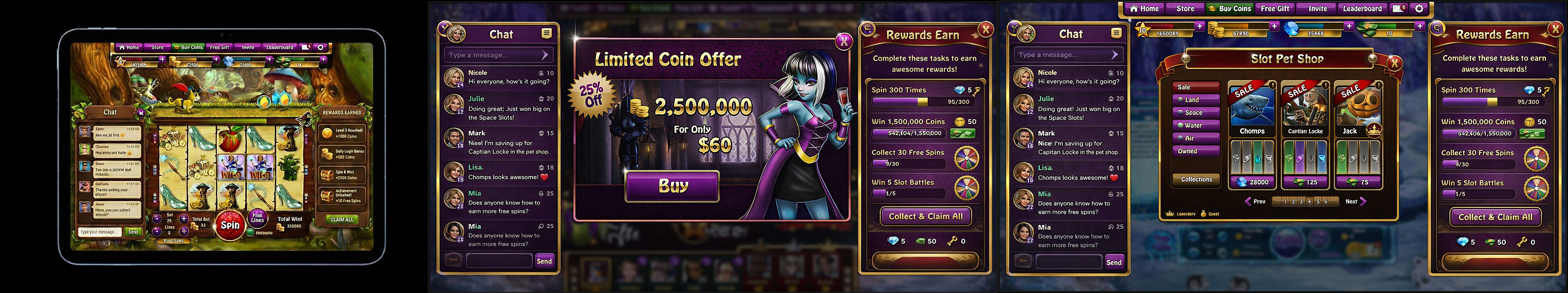Viewport: 1568px width, 293px height.
Task: Click plus button next to 67890 coins
Action: click(x=1274, y=26)
